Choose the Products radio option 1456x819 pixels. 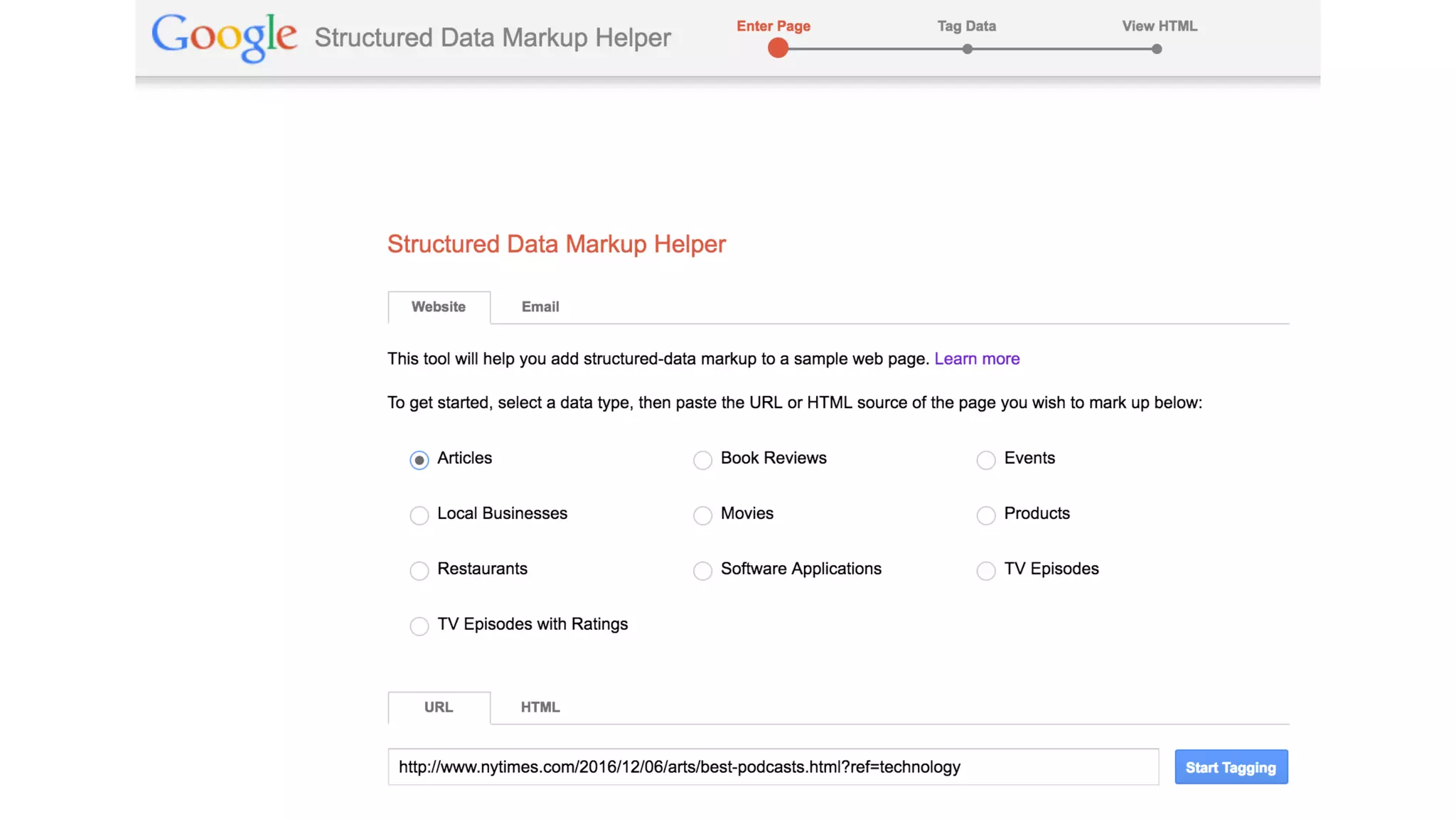coord(985,515)
